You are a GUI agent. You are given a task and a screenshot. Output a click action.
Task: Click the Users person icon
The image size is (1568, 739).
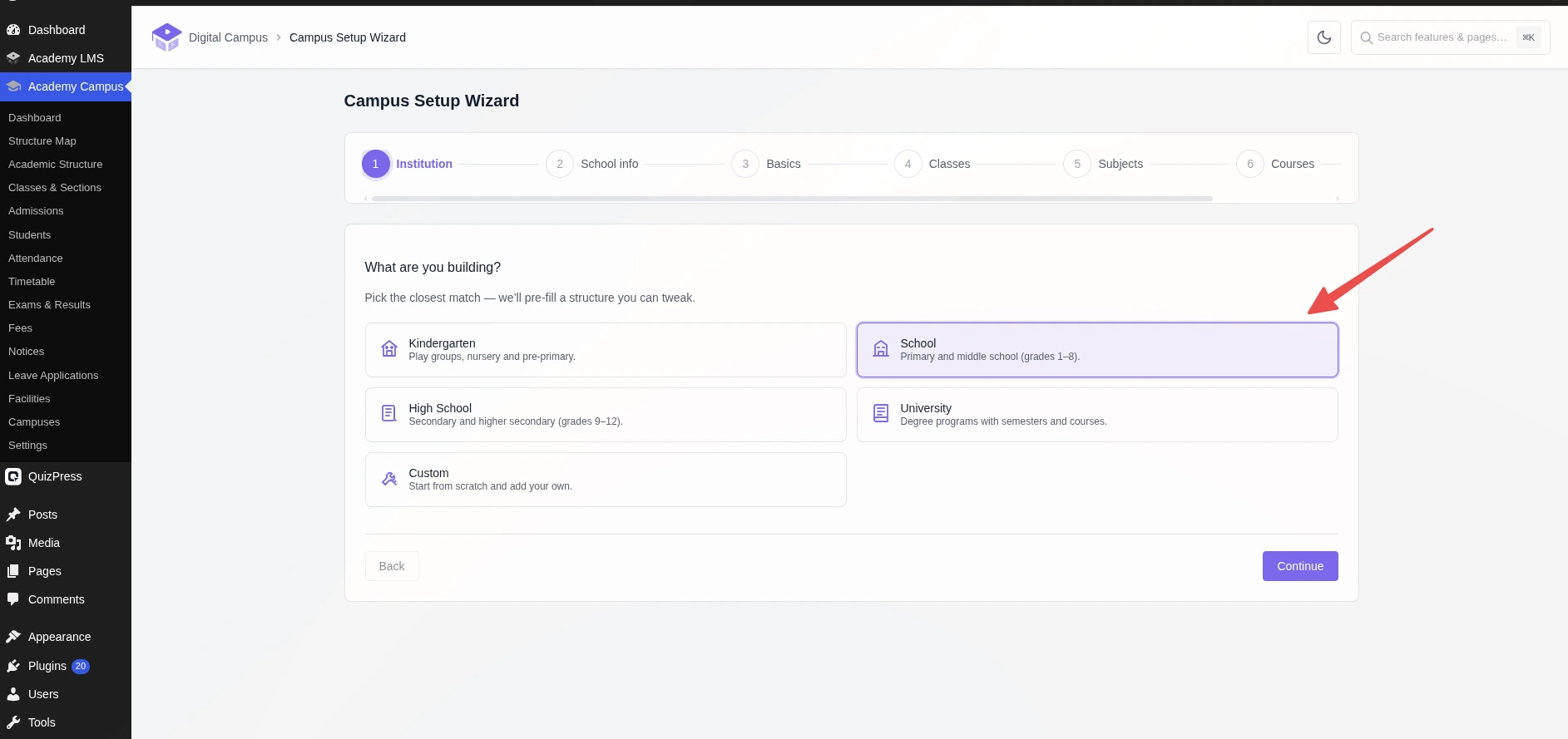click(x=13, y=694)
